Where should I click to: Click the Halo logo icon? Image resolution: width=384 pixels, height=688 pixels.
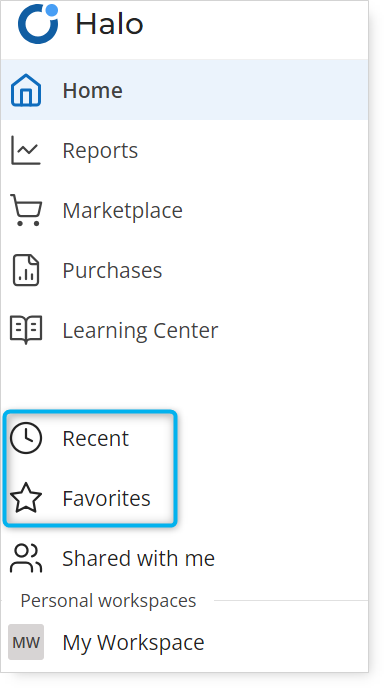point(38,24)
